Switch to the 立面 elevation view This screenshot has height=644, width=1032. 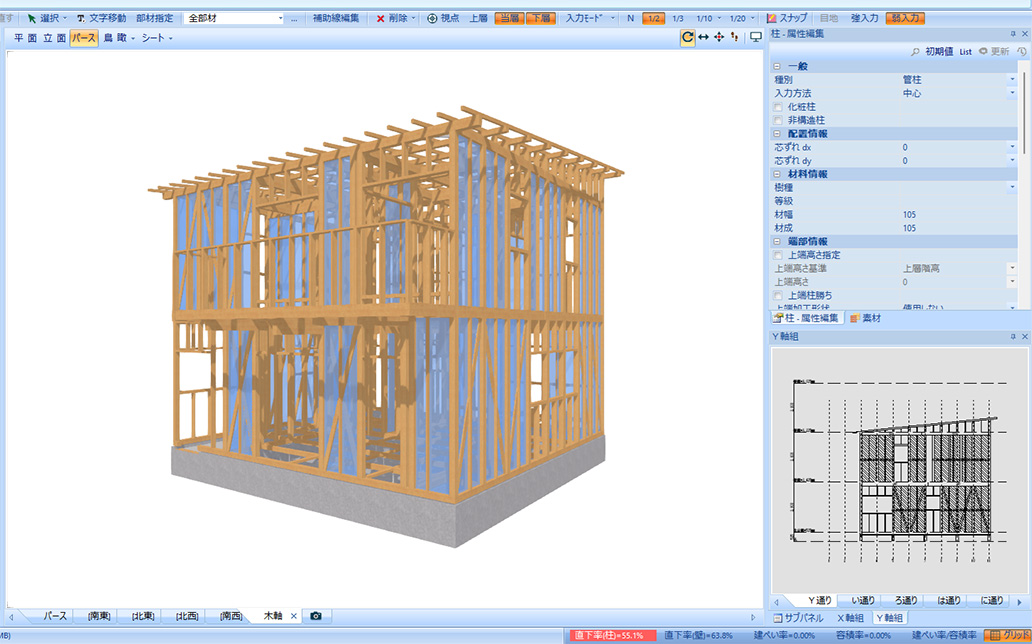(x=54, y=38)
